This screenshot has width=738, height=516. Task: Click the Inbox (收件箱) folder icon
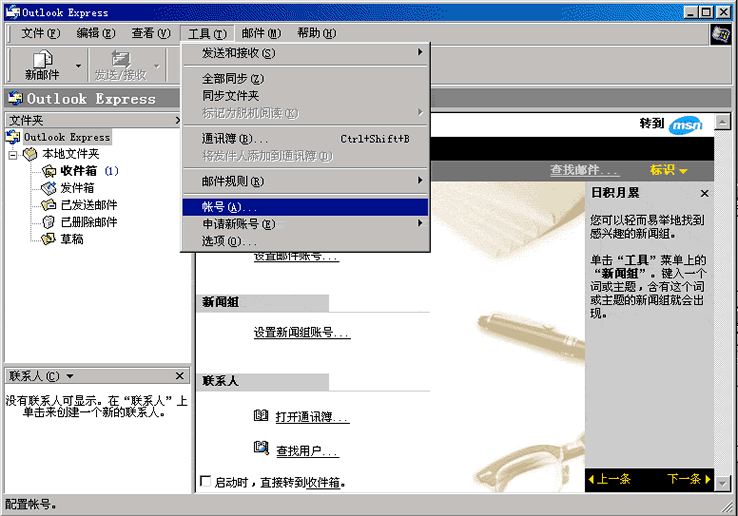(49, 171)
